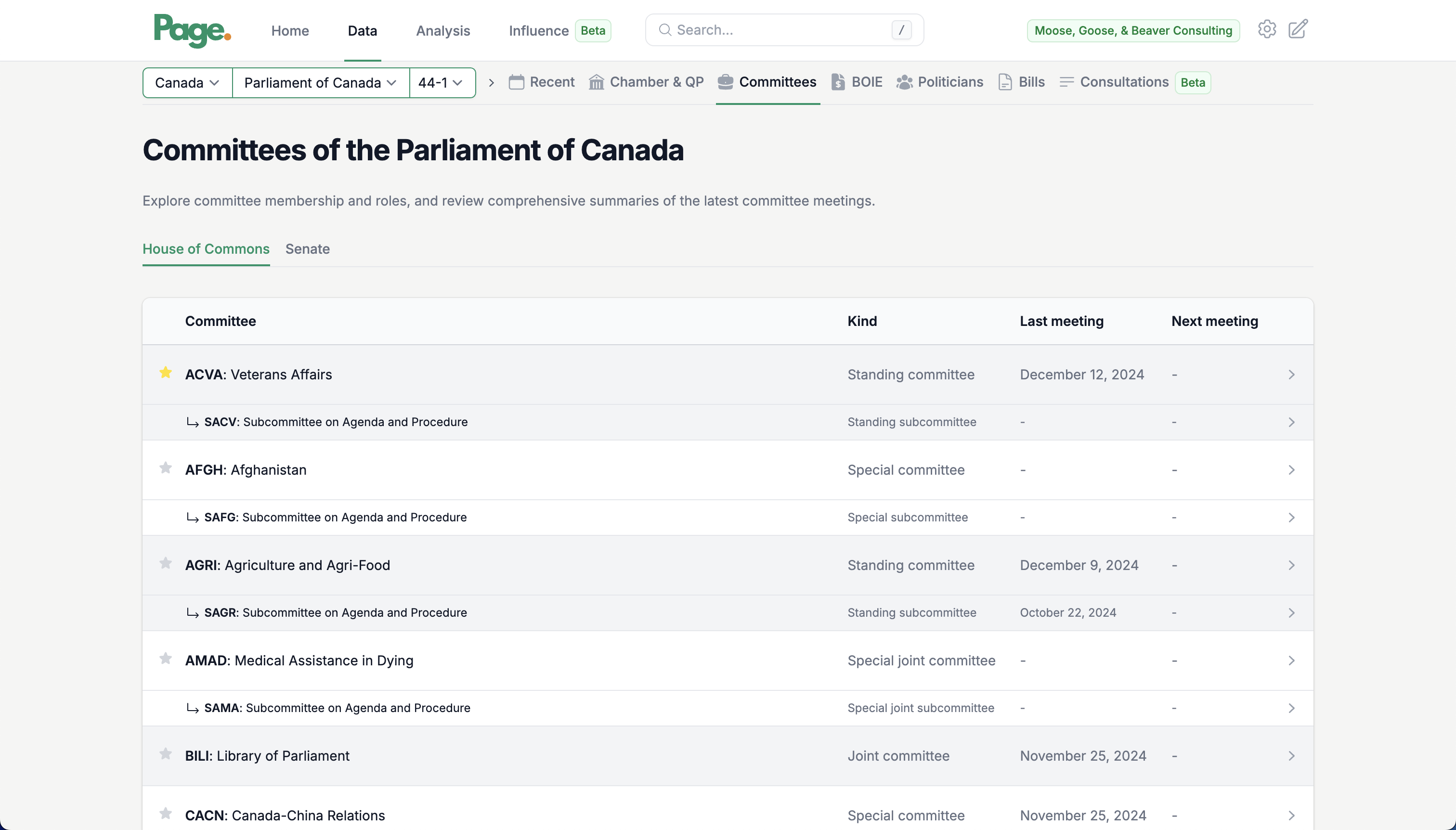This screenshot has width=1456, height=830.
Task: Open the Consultations tab
Action: tap(1134, 82)
